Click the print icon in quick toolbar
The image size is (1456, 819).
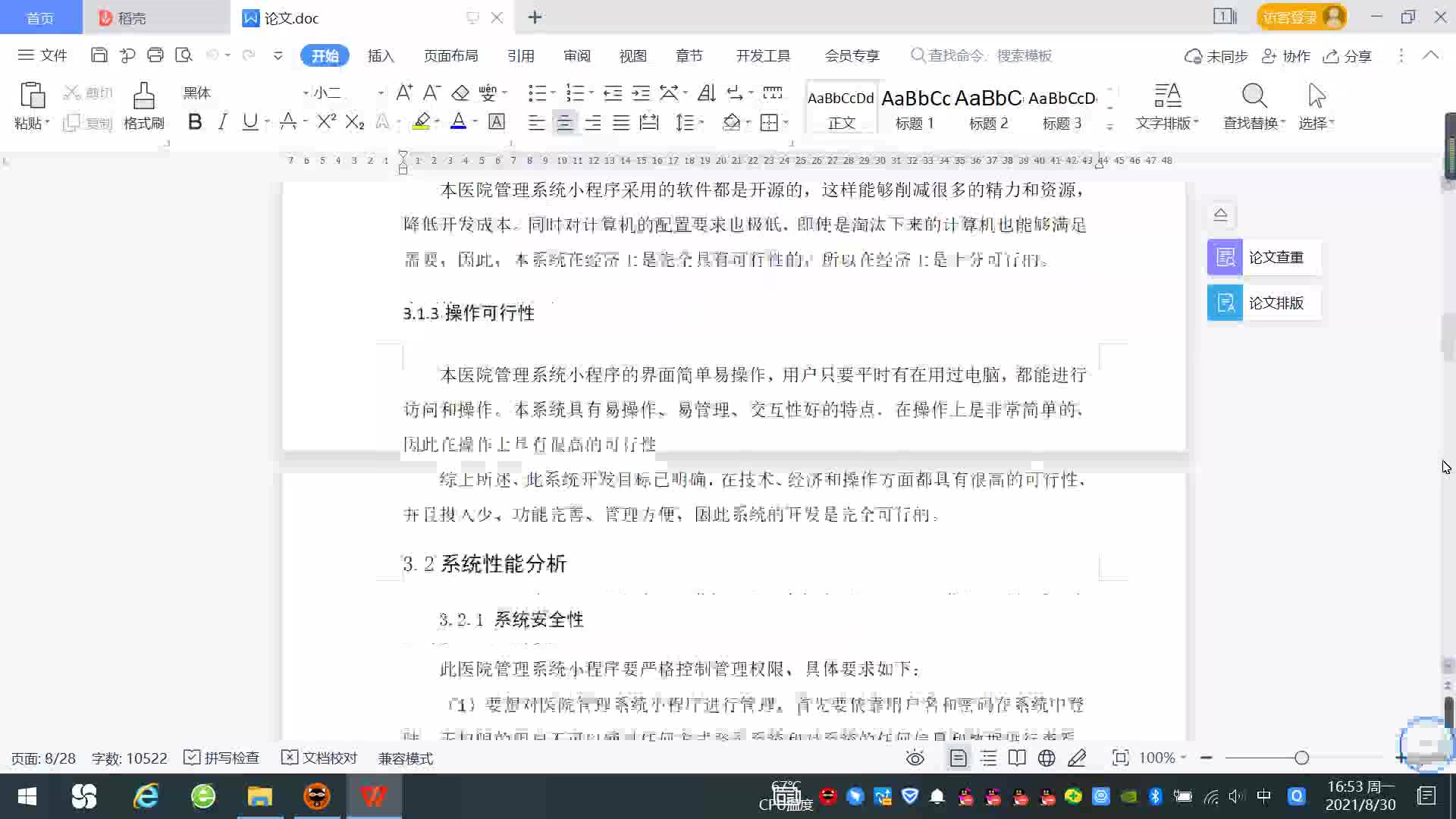(155, 55)
